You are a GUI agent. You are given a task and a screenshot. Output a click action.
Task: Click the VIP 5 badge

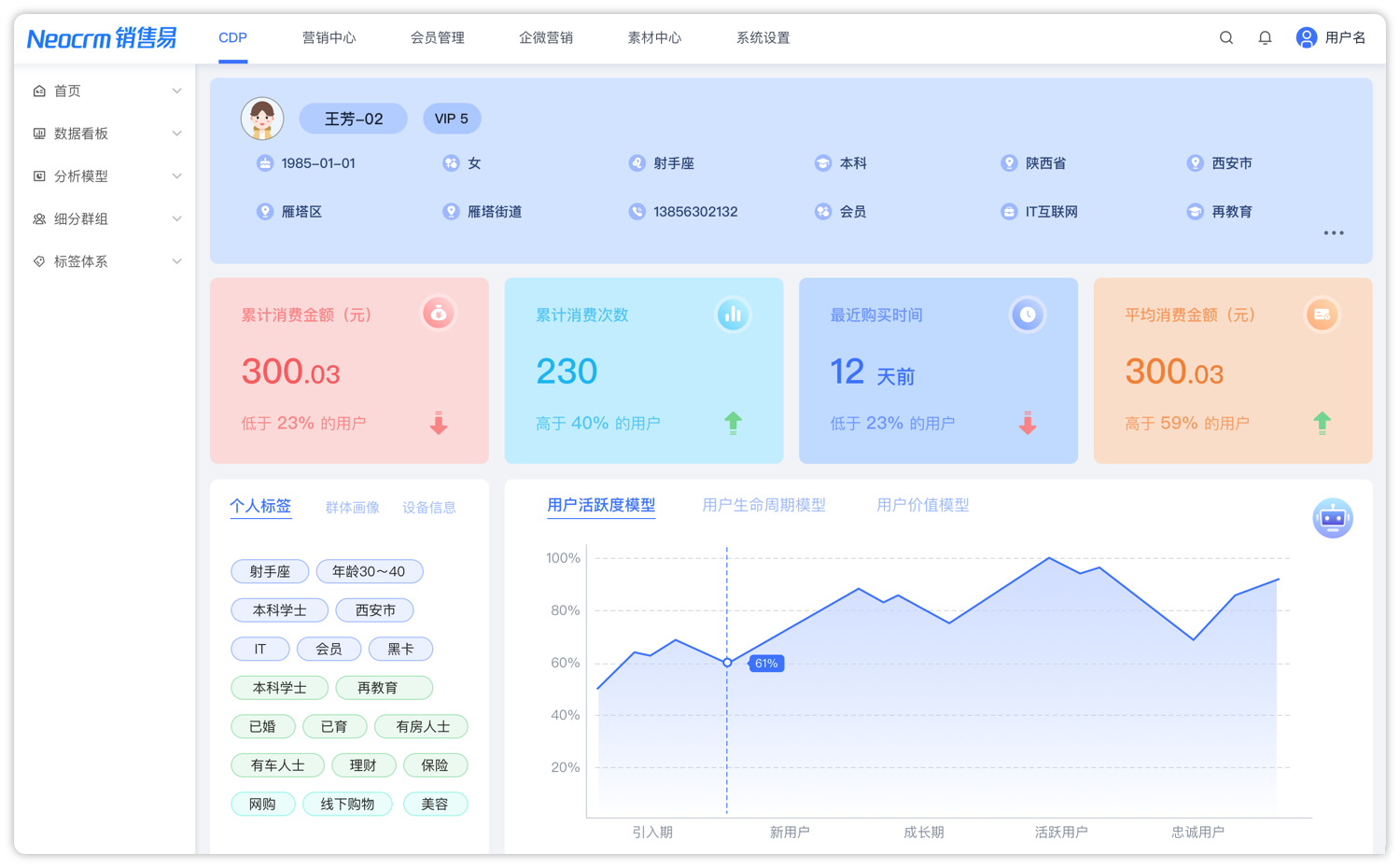tap(452, 119)
